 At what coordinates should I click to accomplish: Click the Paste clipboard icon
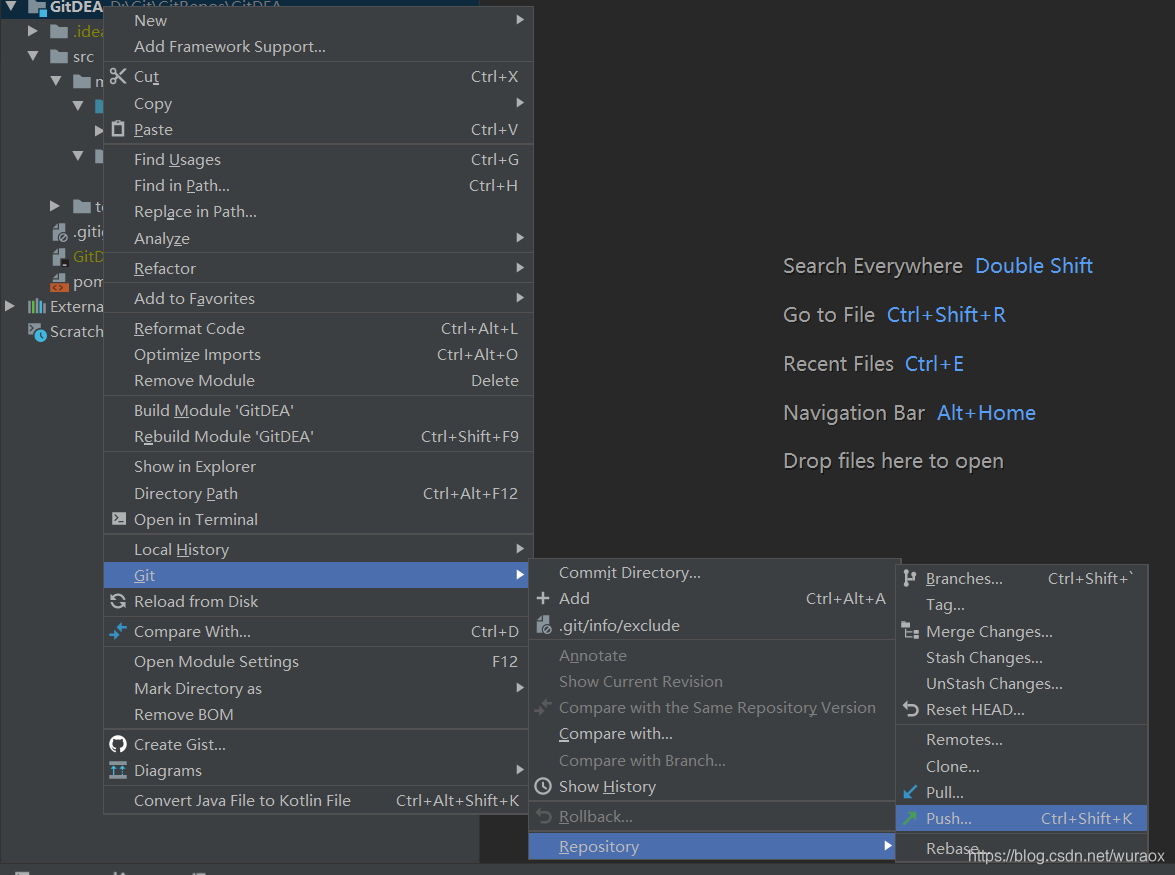click(118, 129)
